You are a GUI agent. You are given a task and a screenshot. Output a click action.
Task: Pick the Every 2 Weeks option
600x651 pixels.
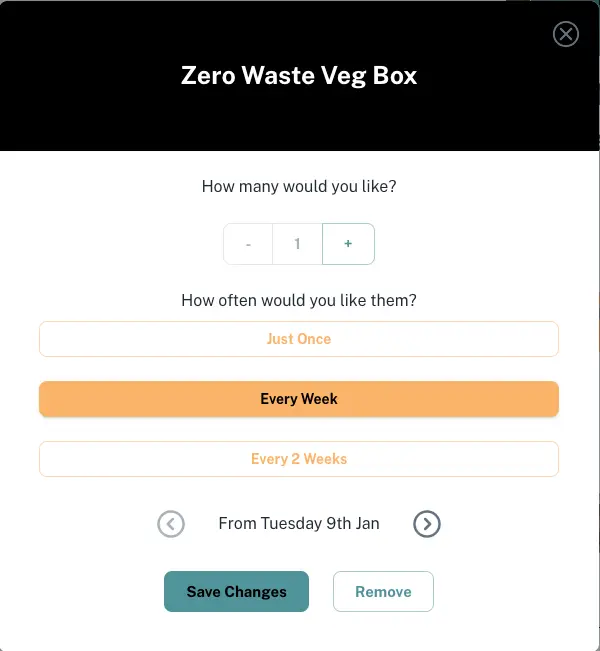[x=299, y=459]
